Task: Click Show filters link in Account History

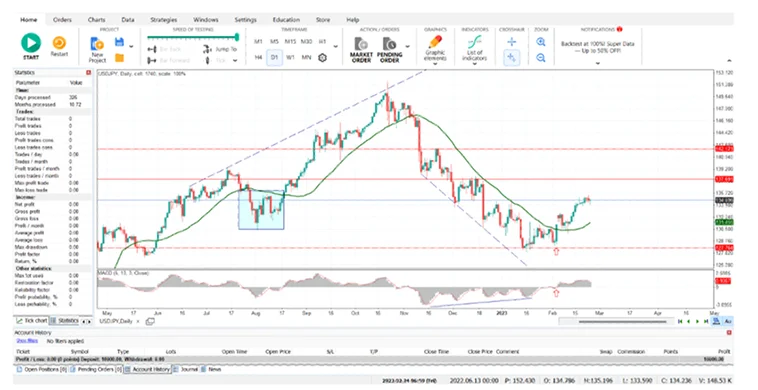Action: [x=27, y=341]
